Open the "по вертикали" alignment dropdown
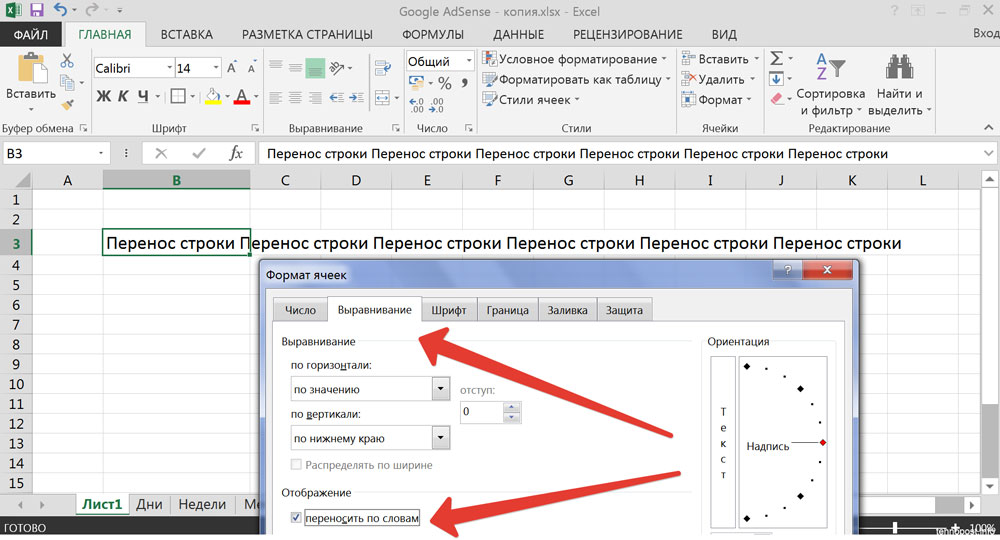The image size is (1000, 540). (x=439, y=437)
